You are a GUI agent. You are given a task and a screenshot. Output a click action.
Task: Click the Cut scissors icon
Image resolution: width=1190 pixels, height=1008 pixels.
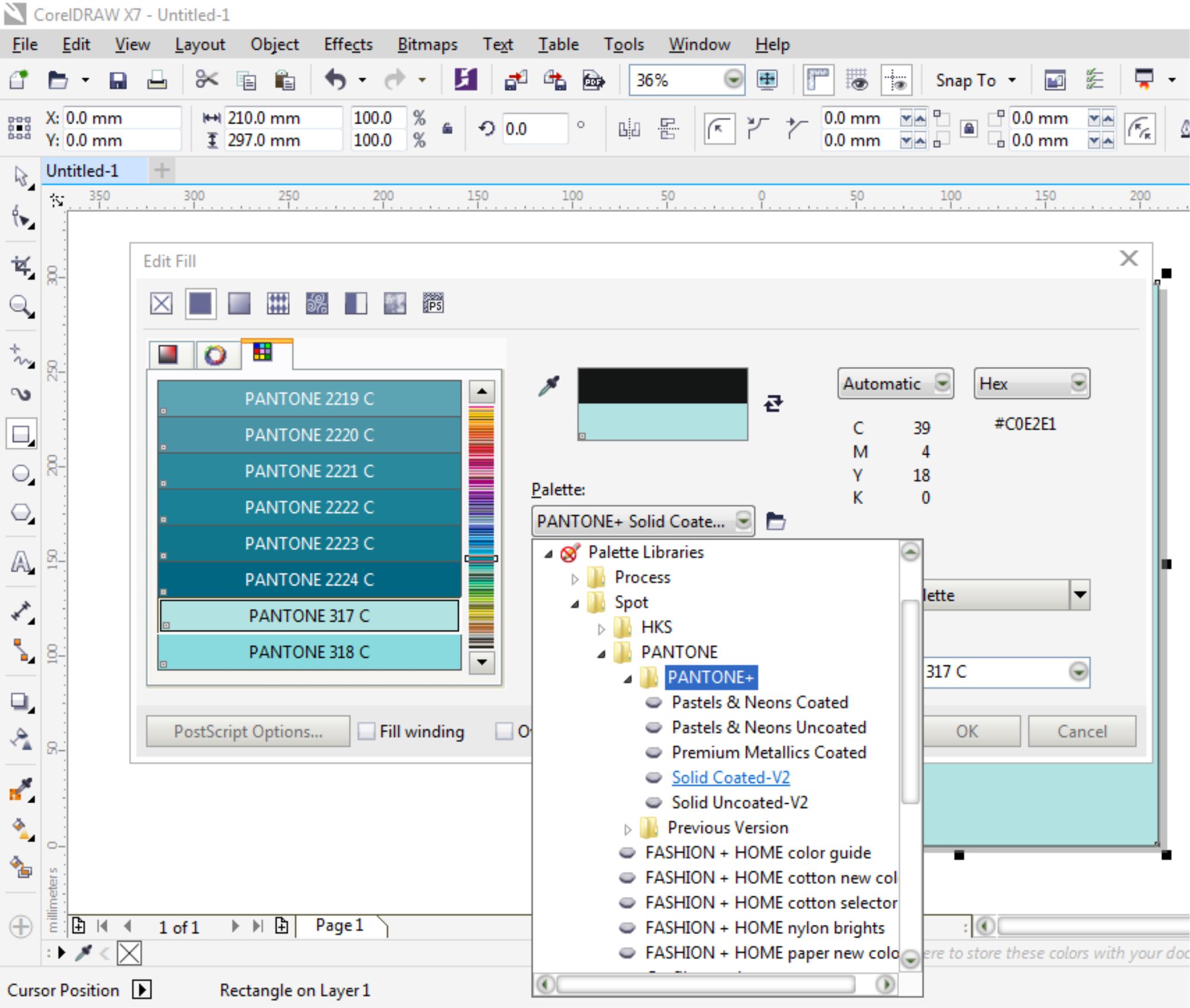tap(207, 79)
